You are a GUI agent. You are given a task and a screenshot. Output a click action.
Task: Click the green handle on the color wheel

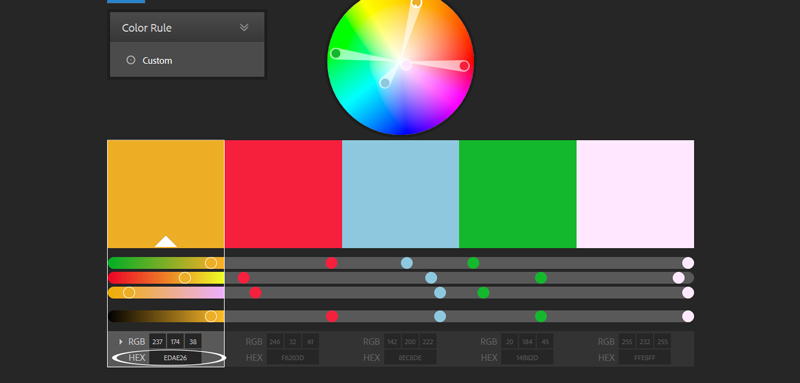click(x=336, y=54)
